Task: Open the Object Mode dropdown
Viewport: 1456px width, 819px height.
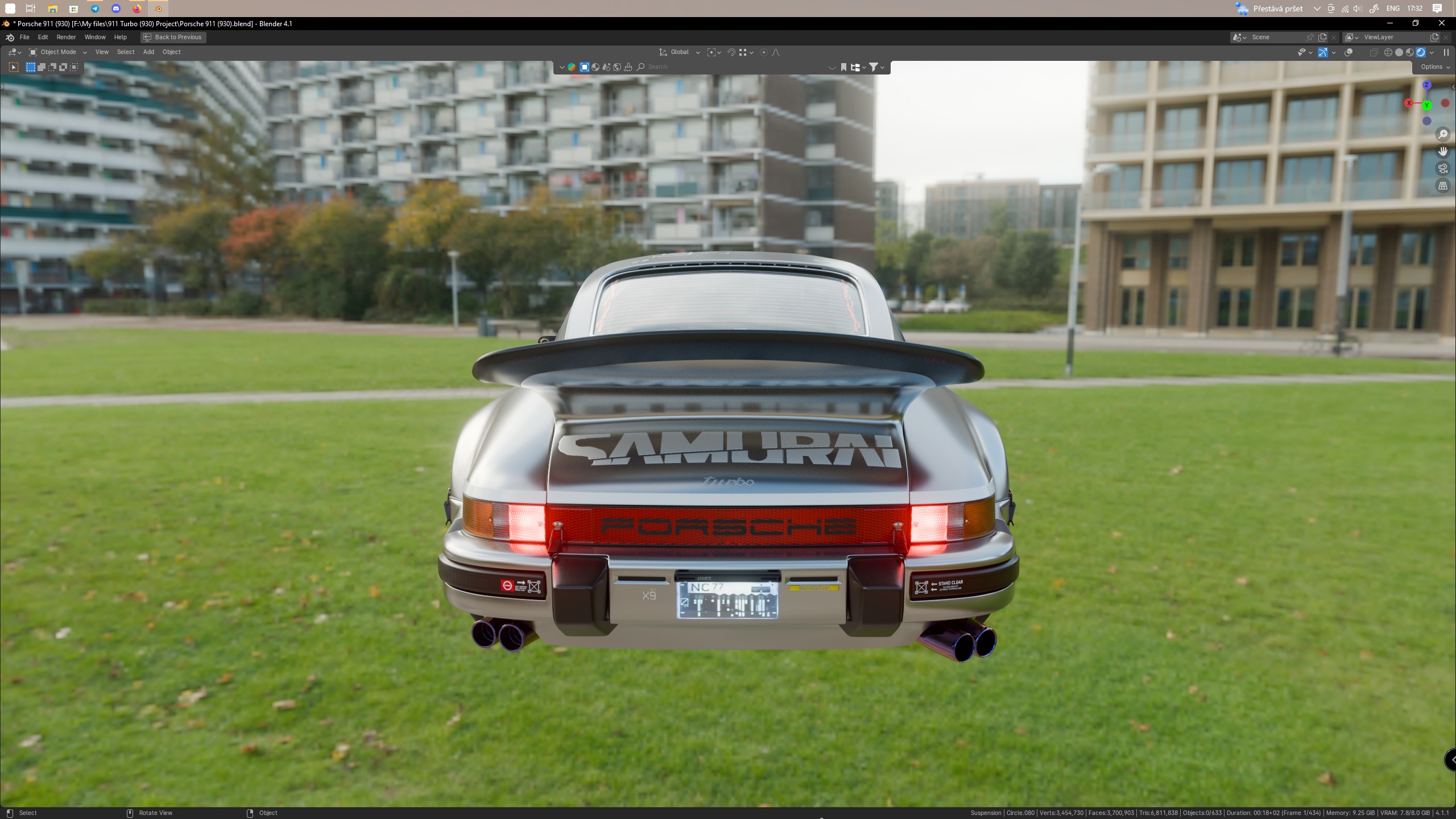Action: [x=57, y=52]
